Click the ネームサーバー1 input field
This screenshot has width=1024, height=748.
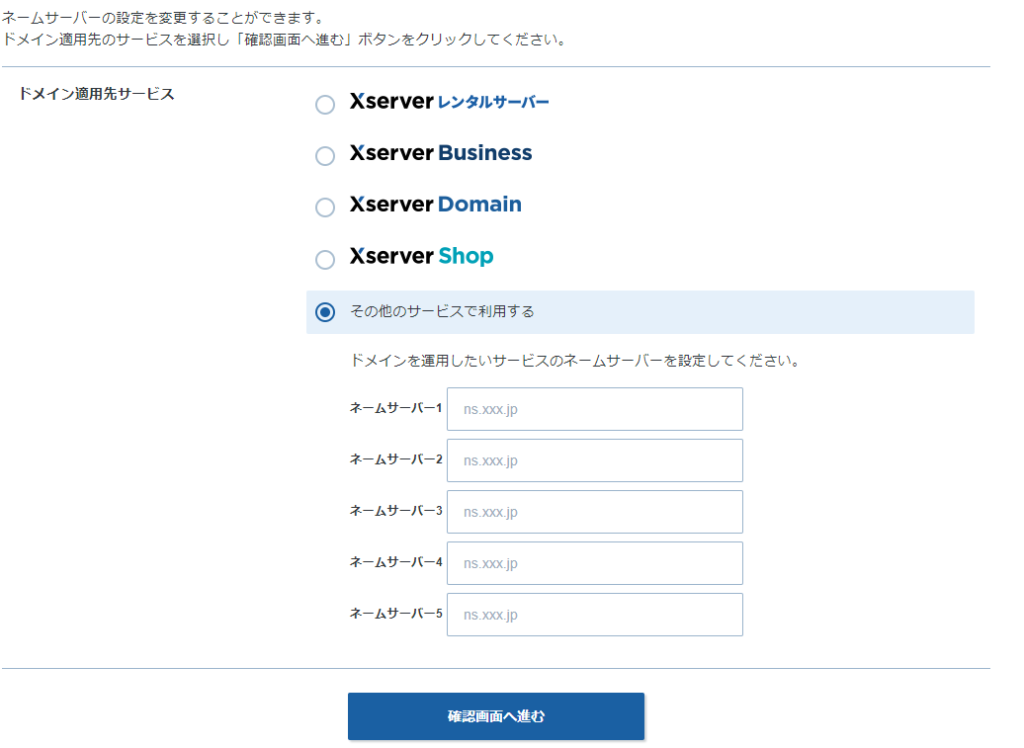click(594, 409)
